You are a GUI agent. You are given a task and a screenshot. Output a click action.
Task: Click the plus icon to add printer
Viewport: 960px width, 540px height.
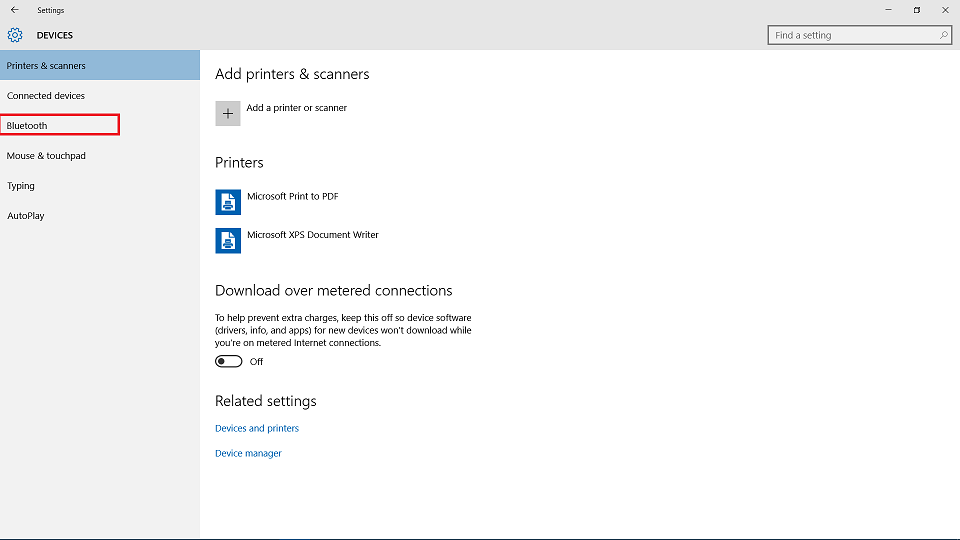tap(228, 113)
